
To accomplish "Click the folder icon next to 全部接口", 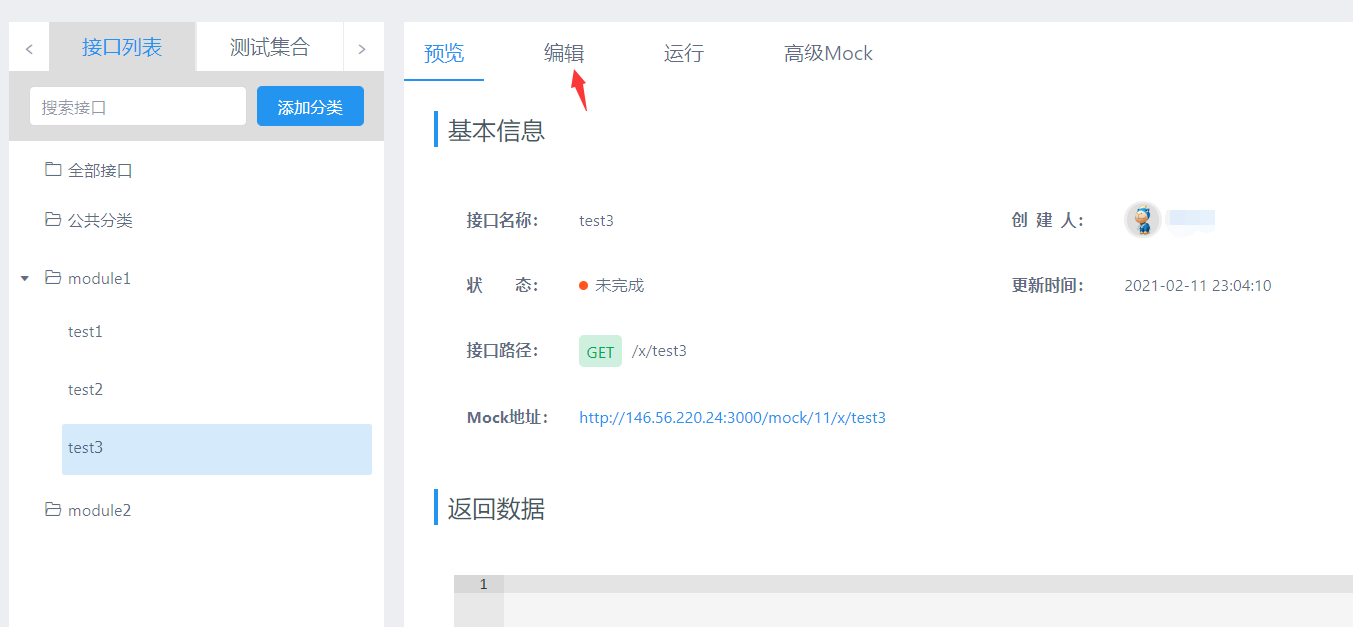I will [53, 169].
